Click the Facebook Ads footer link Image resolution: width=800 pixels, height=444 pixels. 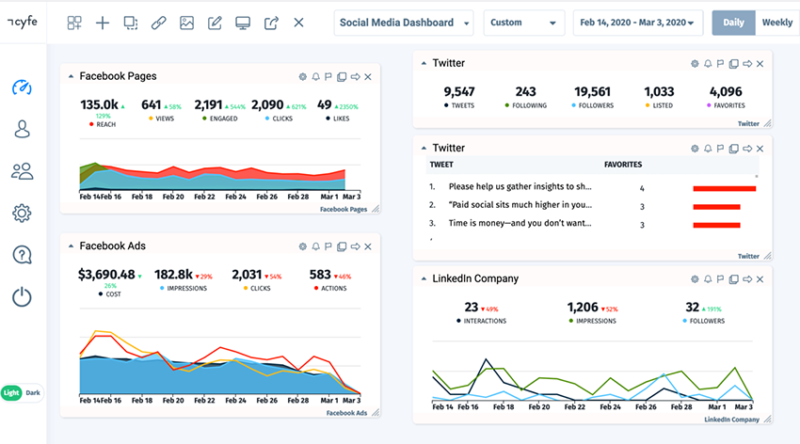(346, 413)
